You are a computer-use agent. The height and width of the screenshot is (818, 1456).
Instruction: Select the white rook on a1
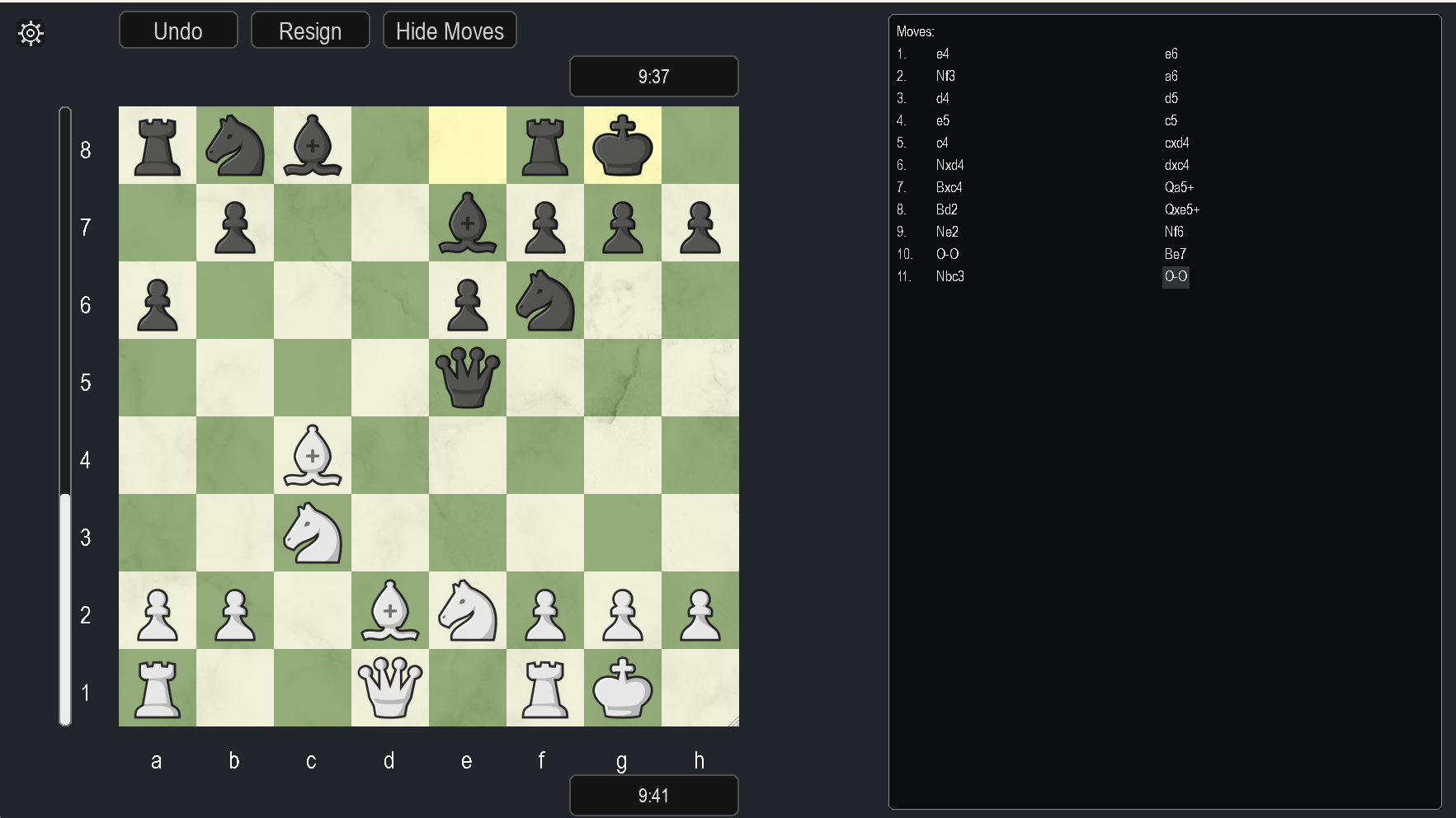pyautogui.click(x=158, y=689)
